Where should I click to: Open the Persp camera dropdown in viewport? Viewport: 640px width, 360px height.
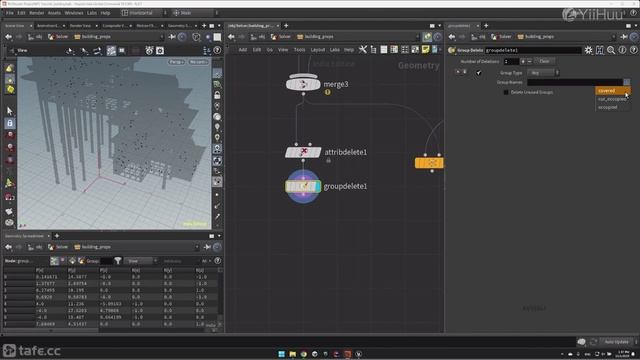point(176,62)
